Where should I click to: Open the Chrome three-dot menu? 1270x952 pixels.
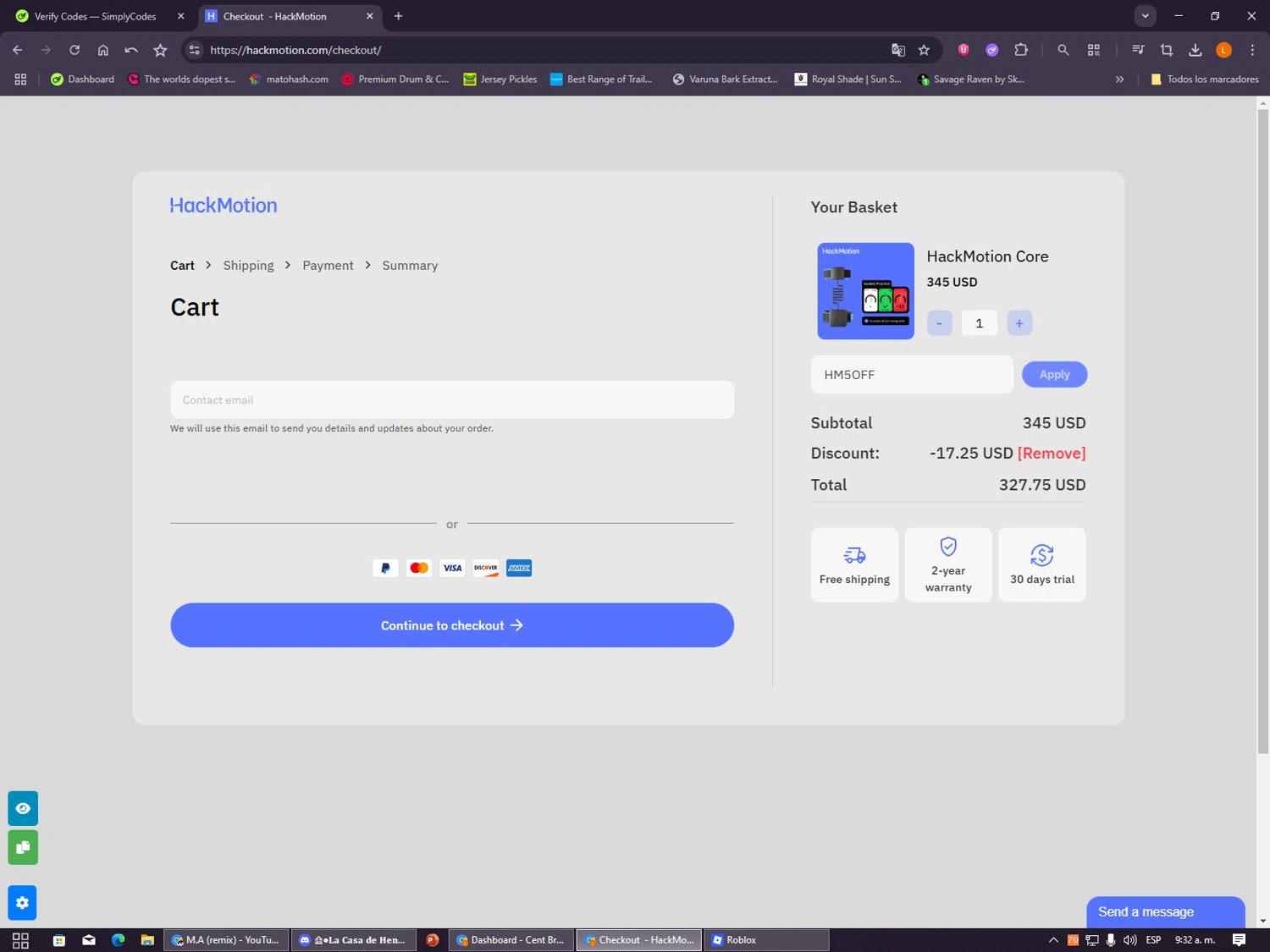1252,50
